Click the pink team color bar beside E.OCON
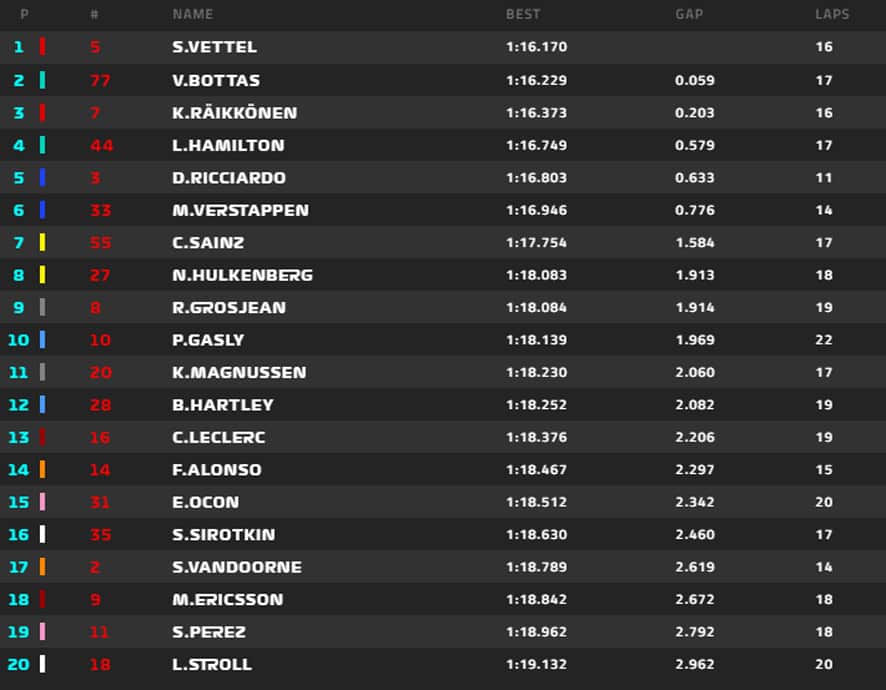Image resolution: width=886 pixels, height=690 pixels. pos(42,501)
